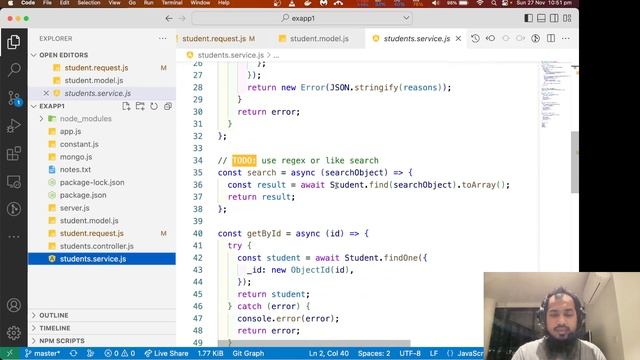Screen dimensions: 640x360
Task: Go back with the left arrow
Action: [x=169, y=18]
